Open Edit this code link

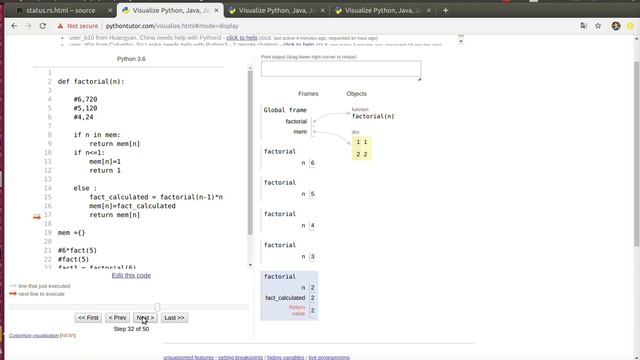131,276
